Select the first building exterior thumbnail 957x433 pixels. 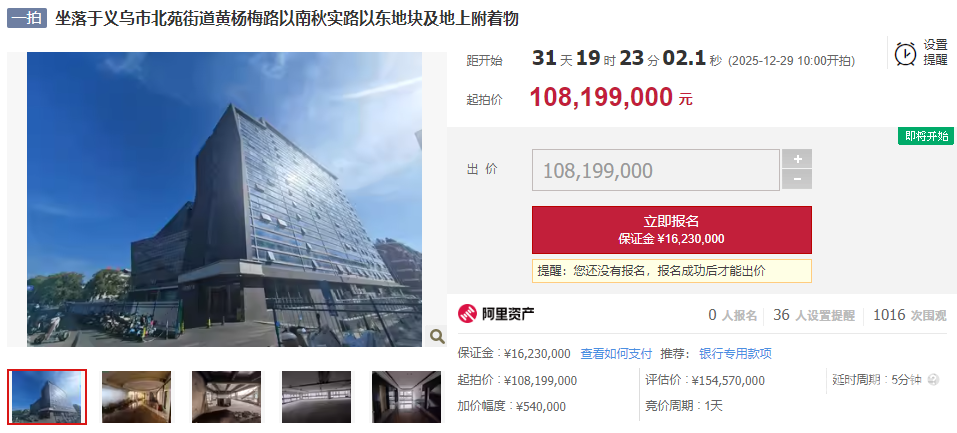point(47,397)
